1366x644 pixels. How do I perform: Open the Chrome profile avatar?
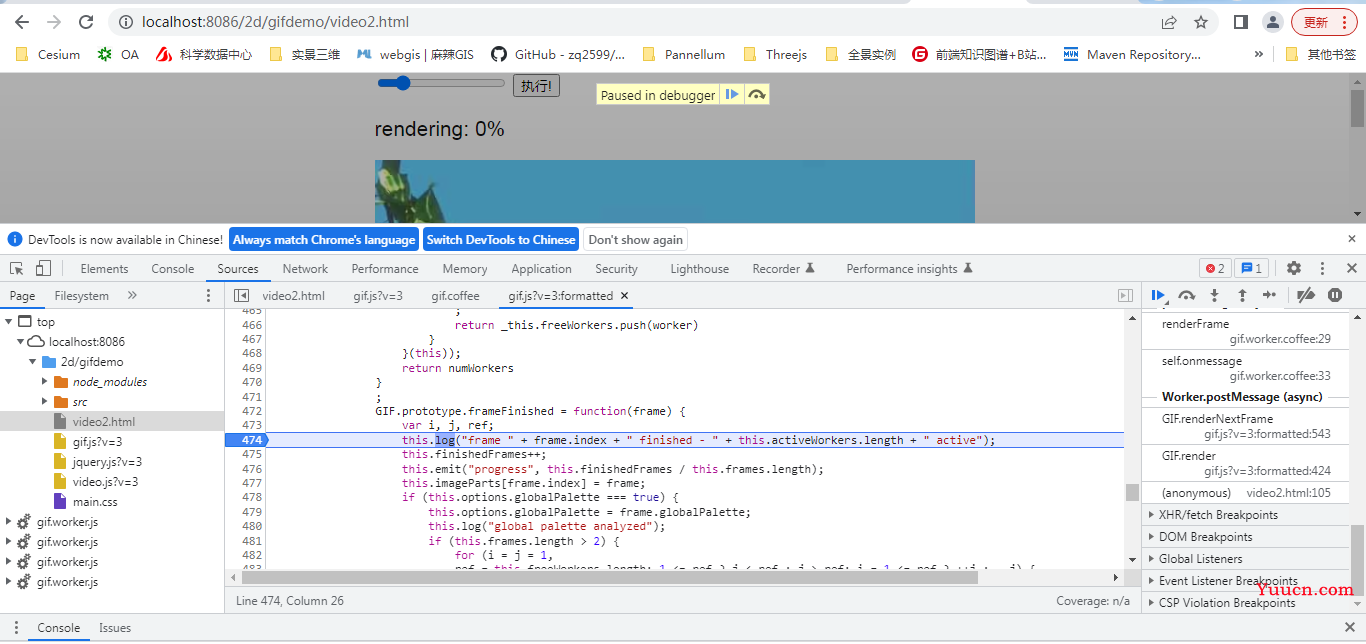tap(1272, 22)
